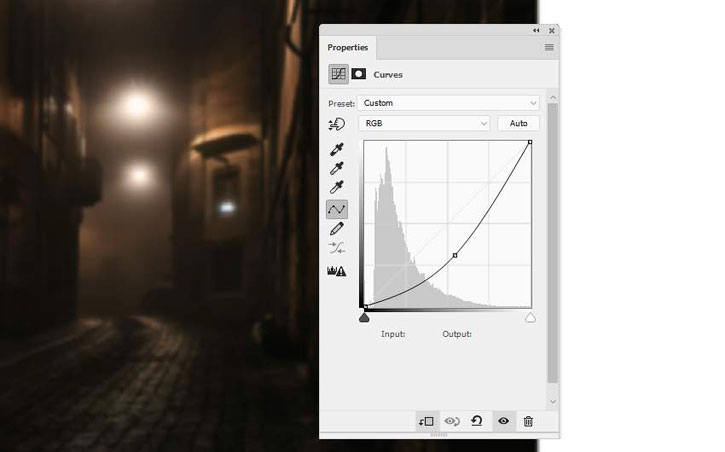Screen dimensions: 725x452
Task: Click the Curves title text
Action: pyautogui.click(x=388, y=74)
